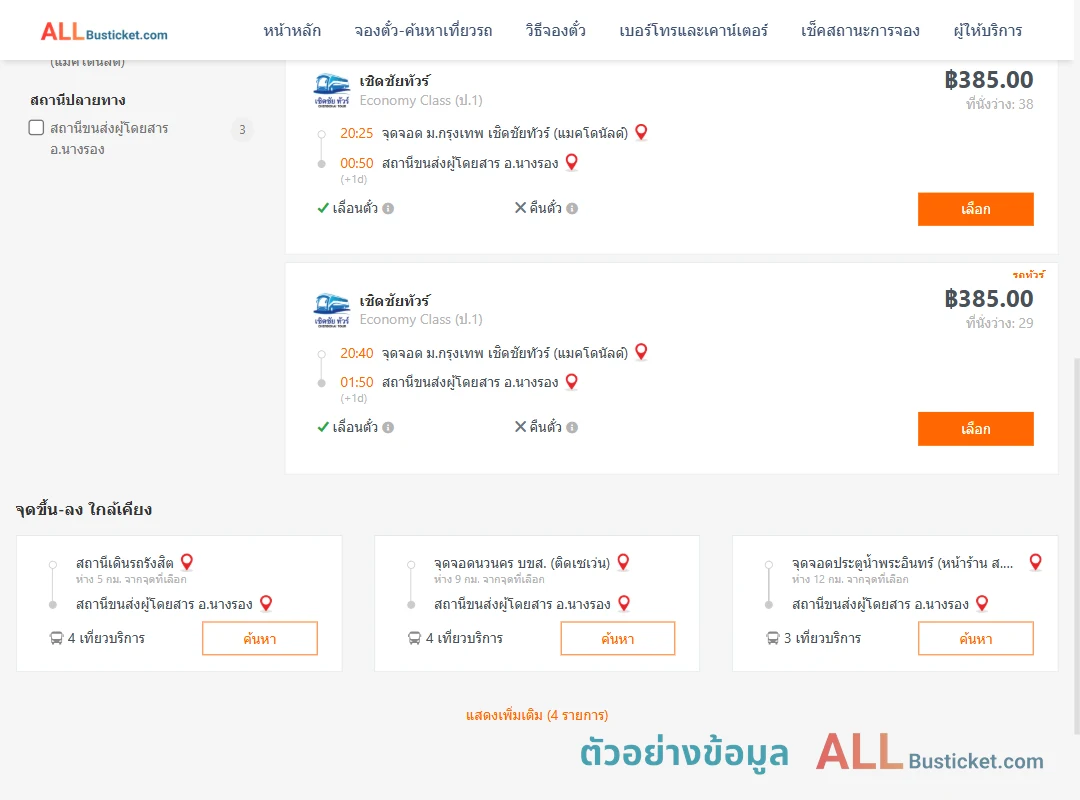
Task: Tick the สถานีขนส่งผู้โดยสาร อ.นางรอง destination checkbox
Action: tap(37, 127)
